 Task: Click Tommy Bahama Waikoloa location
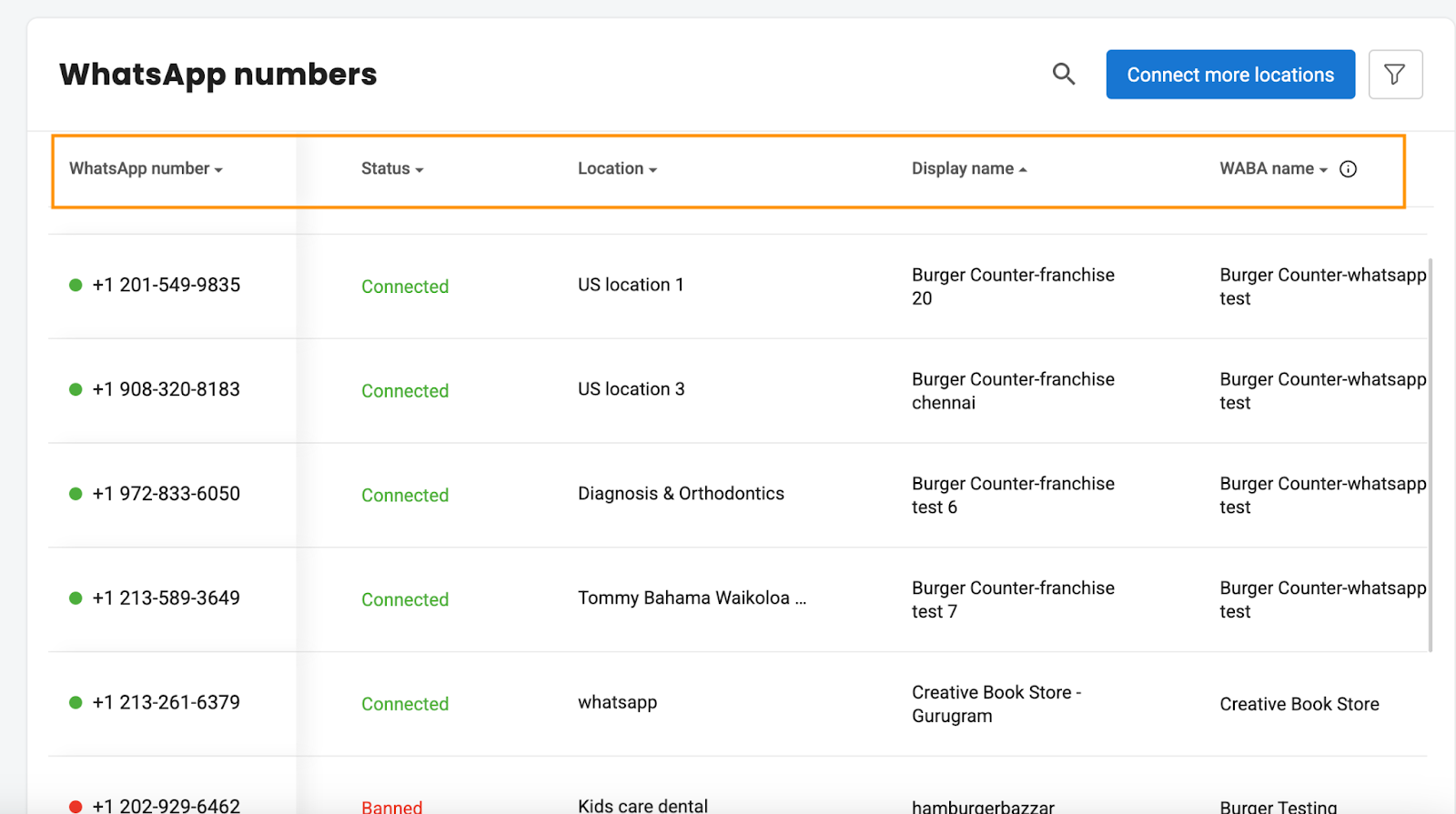pos(693,598)
